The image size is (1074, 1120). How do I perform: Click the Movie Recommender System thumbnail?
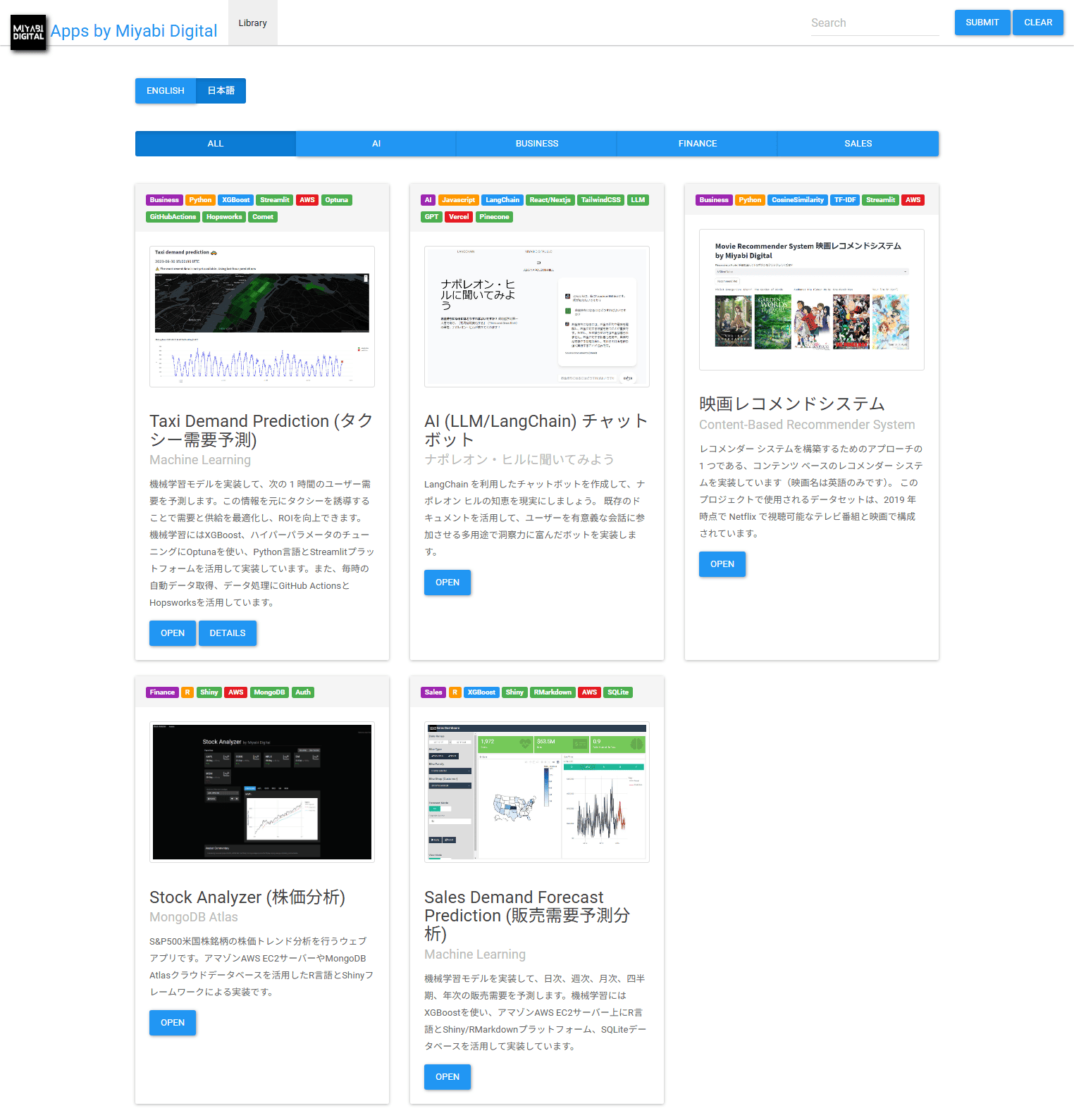pos(811,299)
